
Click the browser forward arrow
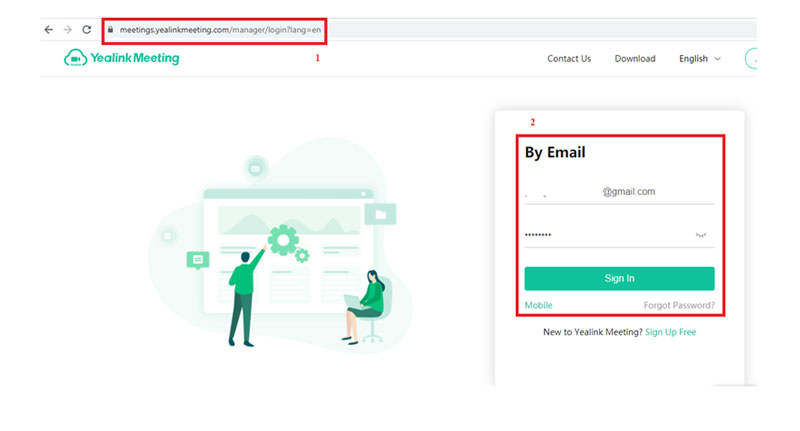(x=67, y=30)
